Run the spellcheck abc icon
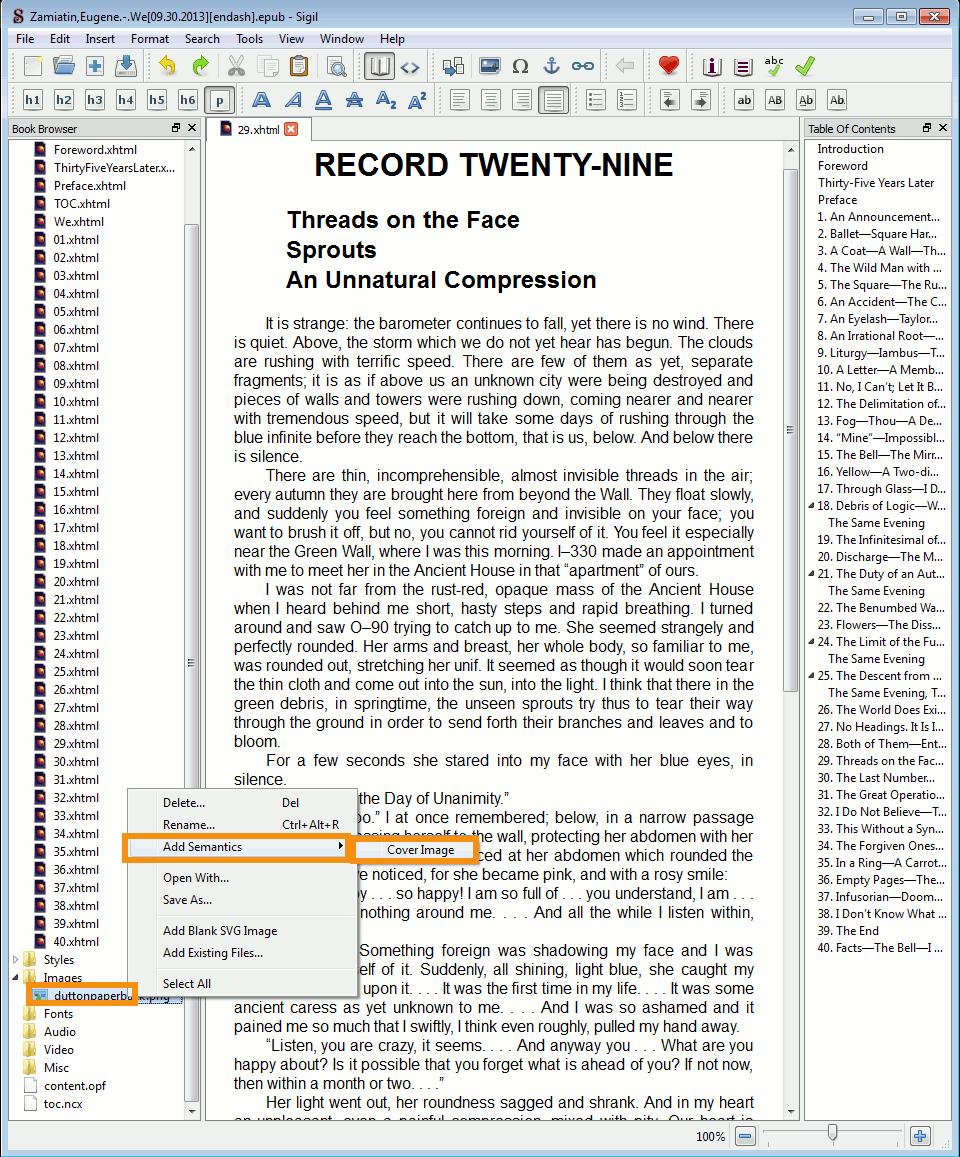The width and height of the screenshot is (960, 1157). point(774,66)
